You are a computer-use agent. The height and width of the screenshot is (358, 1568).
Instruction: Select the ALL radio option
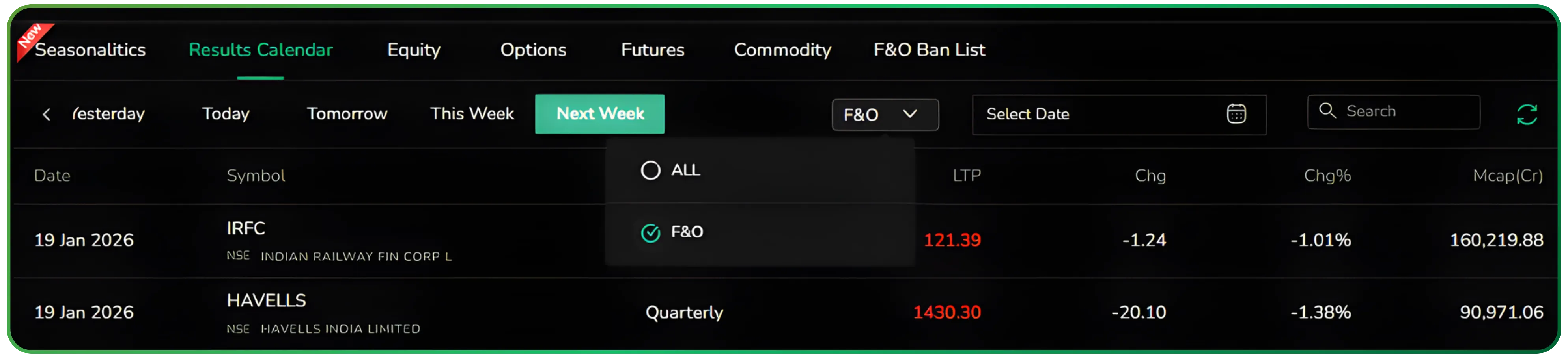point(651,170)
